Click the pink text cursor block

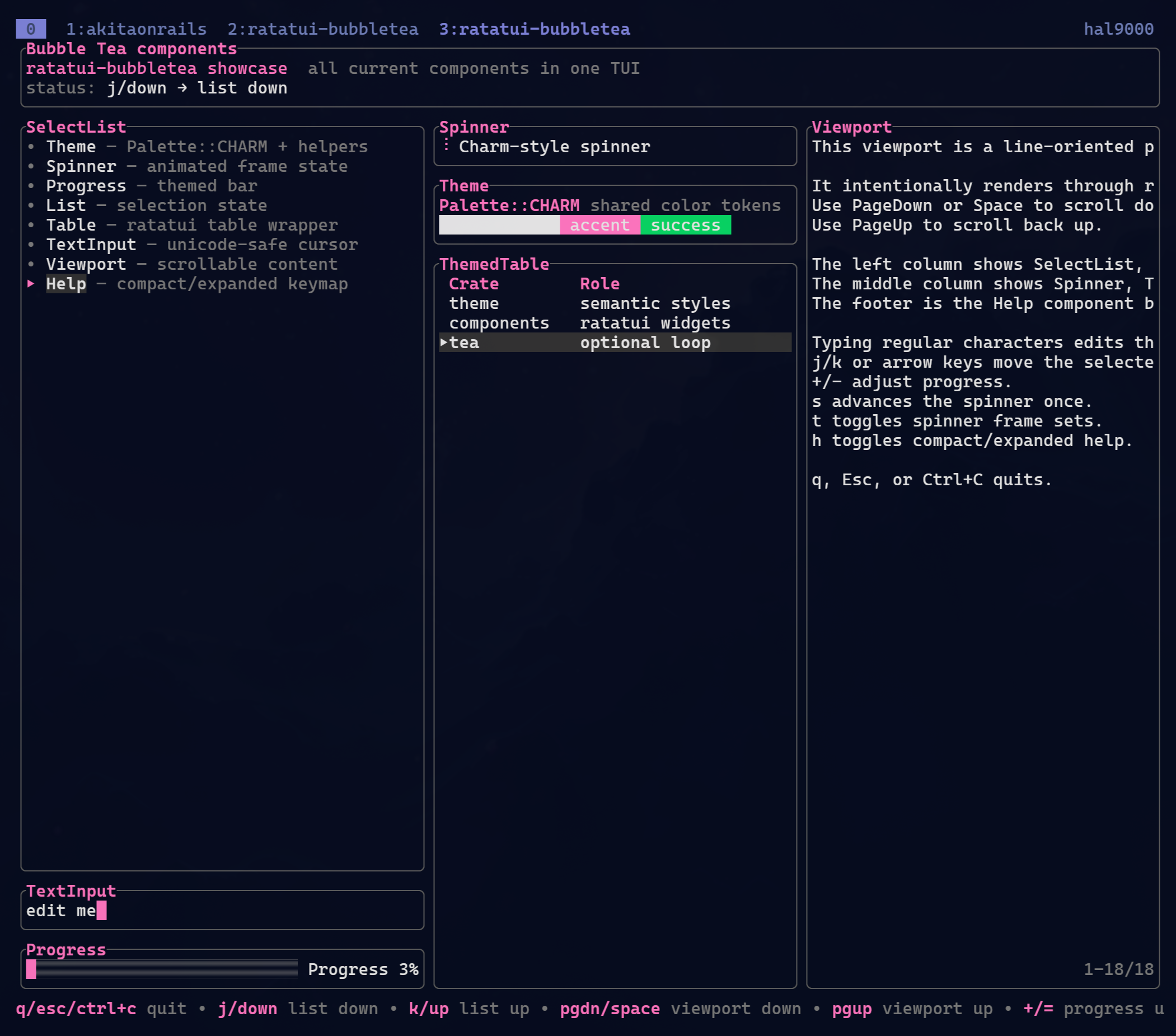tap(101, 911)
